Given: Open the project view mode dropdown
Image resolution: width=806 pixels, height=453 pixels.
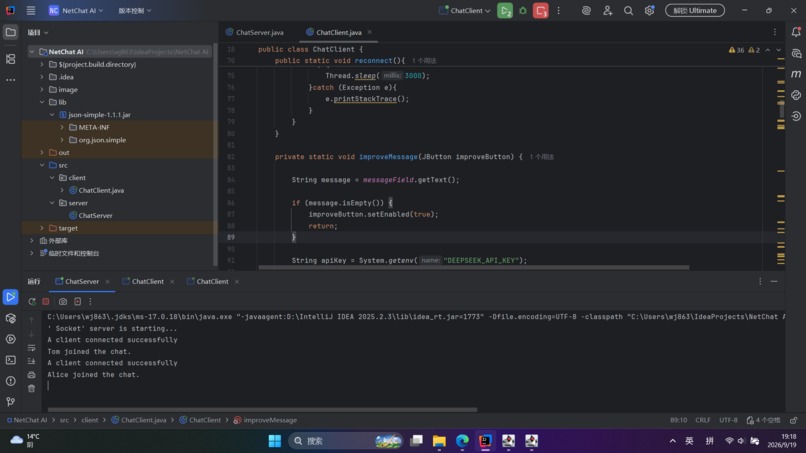Looking at the screenshot, I should (x=38, y=32).
